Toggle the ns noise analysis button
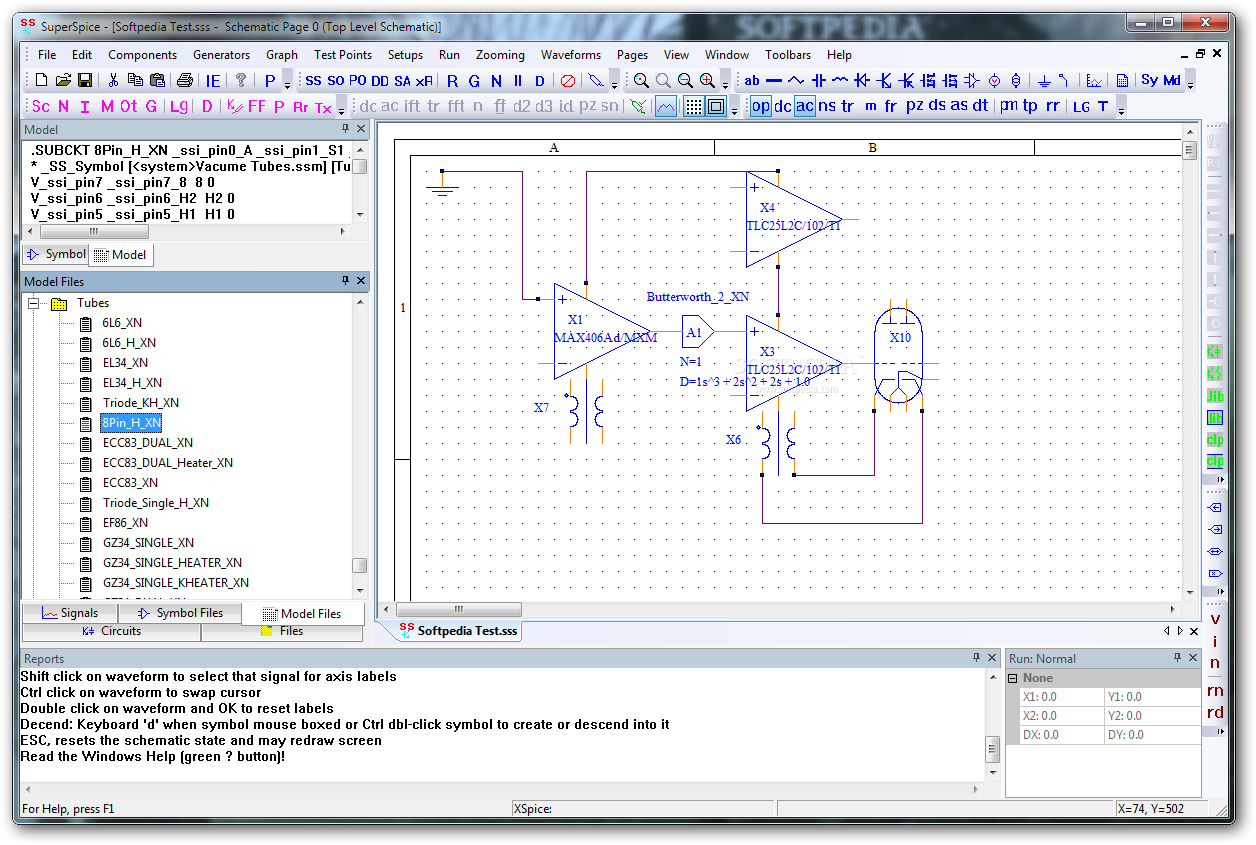This screenshot has width=1256, height=845. point(827,106)
